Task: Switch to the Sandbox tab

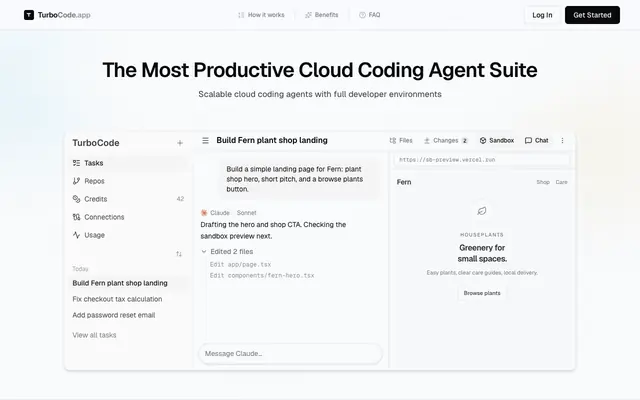Action: (x=497, y=140)
